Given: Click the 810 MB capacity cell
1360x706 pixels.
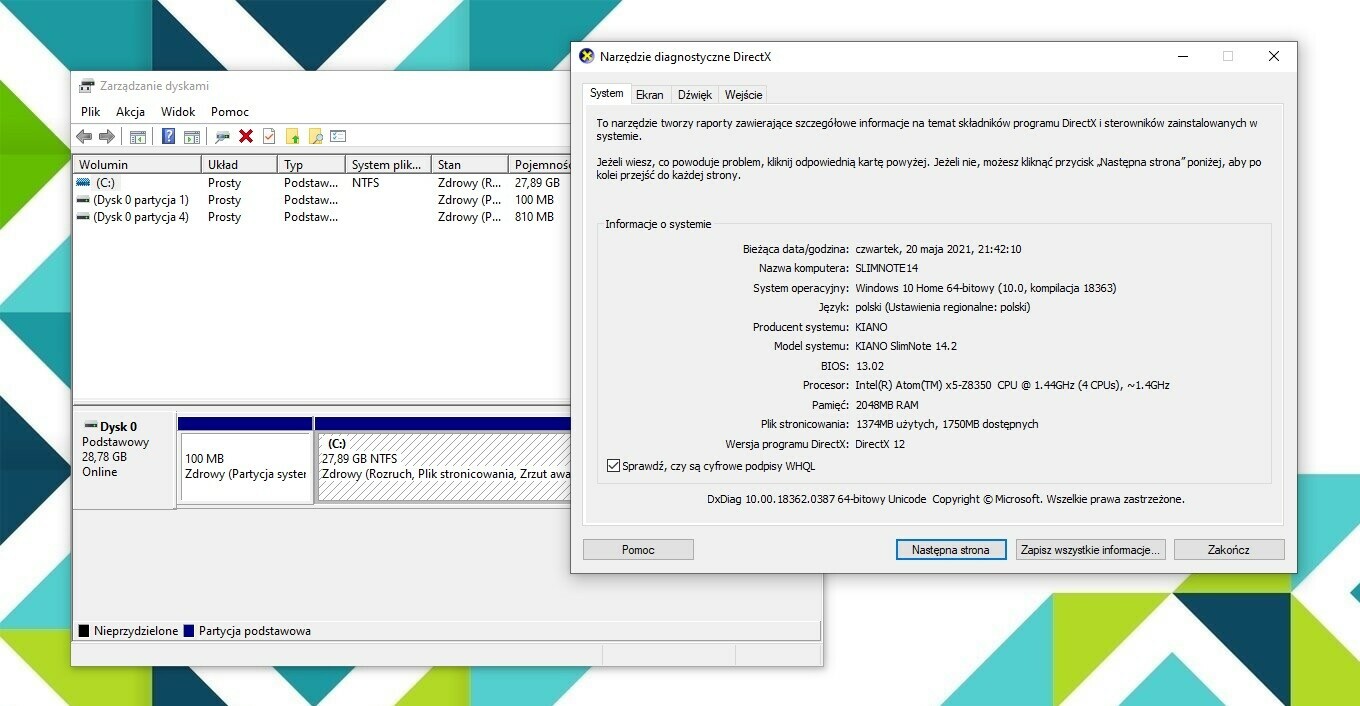Looking at the screenshot, I should [534, 217].
